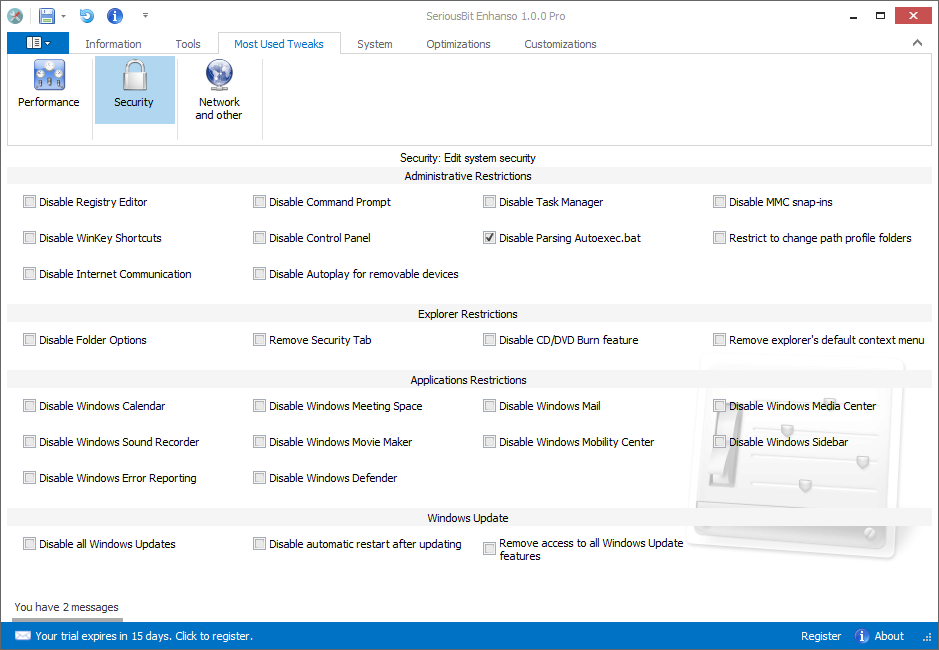Image resolution: width=939 pixels, height=650 pixels.
Task: Go to the Optimizations tab
Action: (x=458, y=44)
